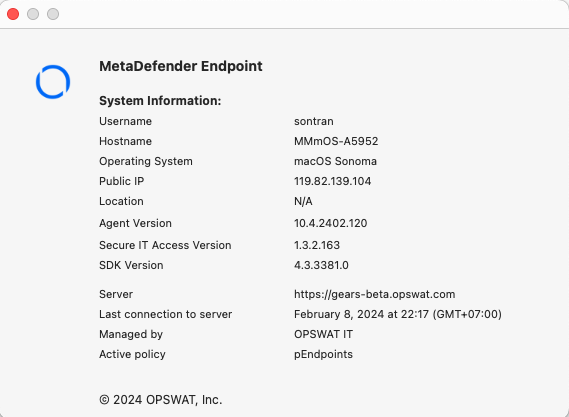The height and width of the screenshot is (417, 569).
Task: Click the Managed by OPSWAT IT value
Action: pyautogui.click(x=323, y=334)
